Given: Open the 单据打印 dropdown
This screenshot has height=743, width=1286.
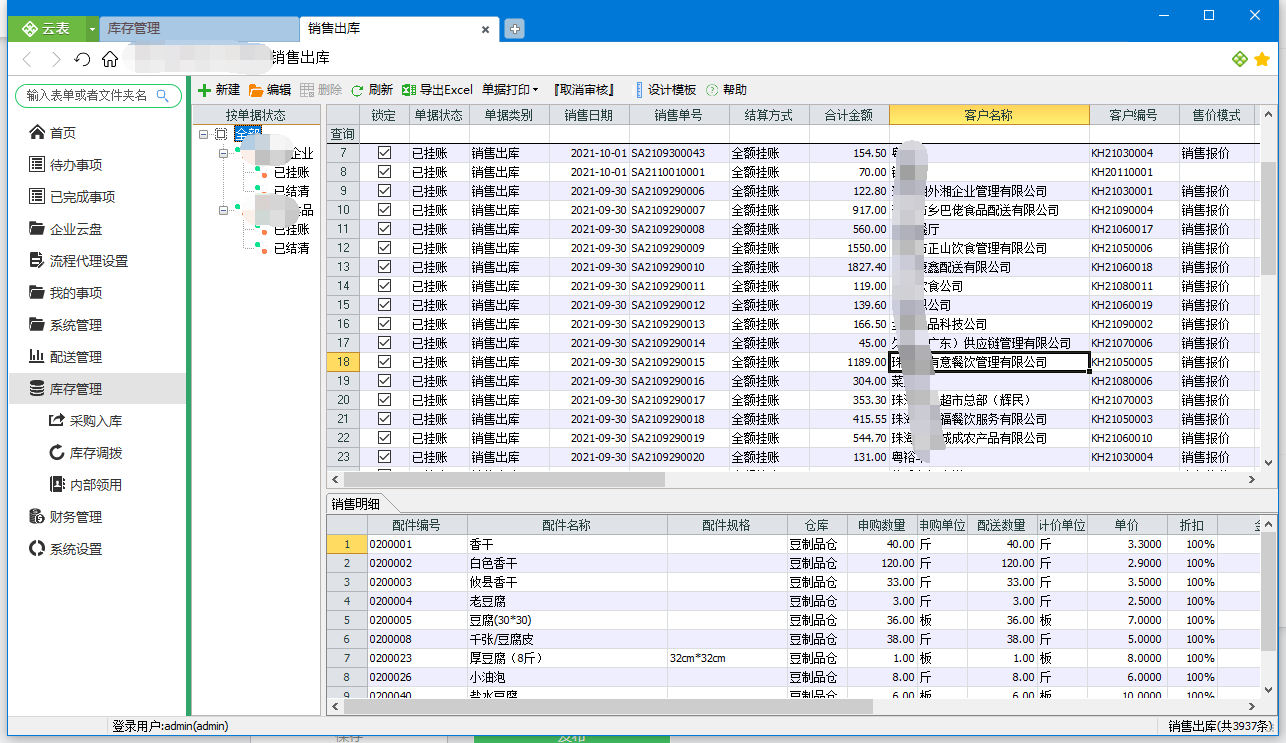Looking at the screenshot, I should coord(510,90).
